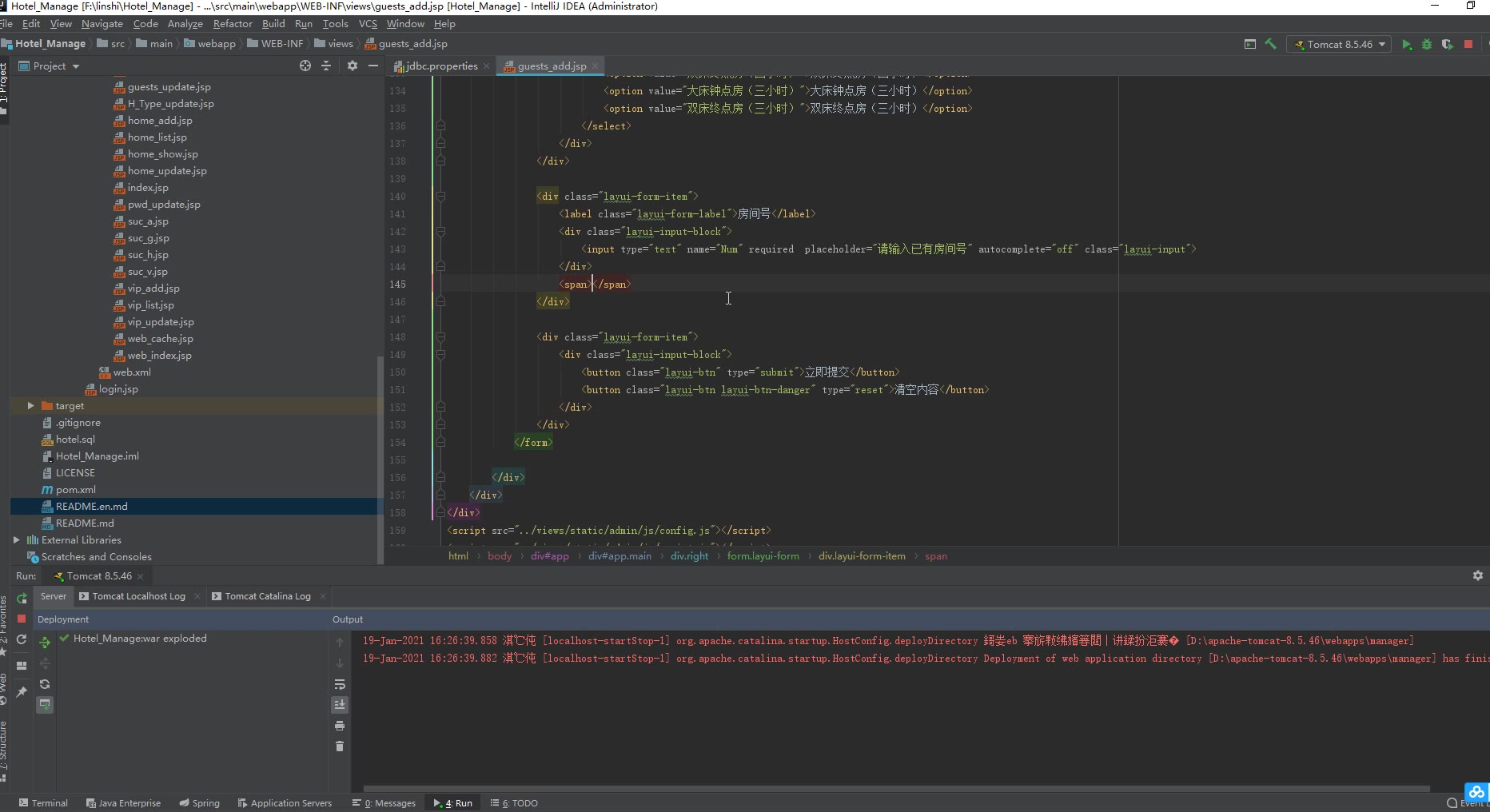
Task: Select web.xml in project tree
Action: coord(132,372)
